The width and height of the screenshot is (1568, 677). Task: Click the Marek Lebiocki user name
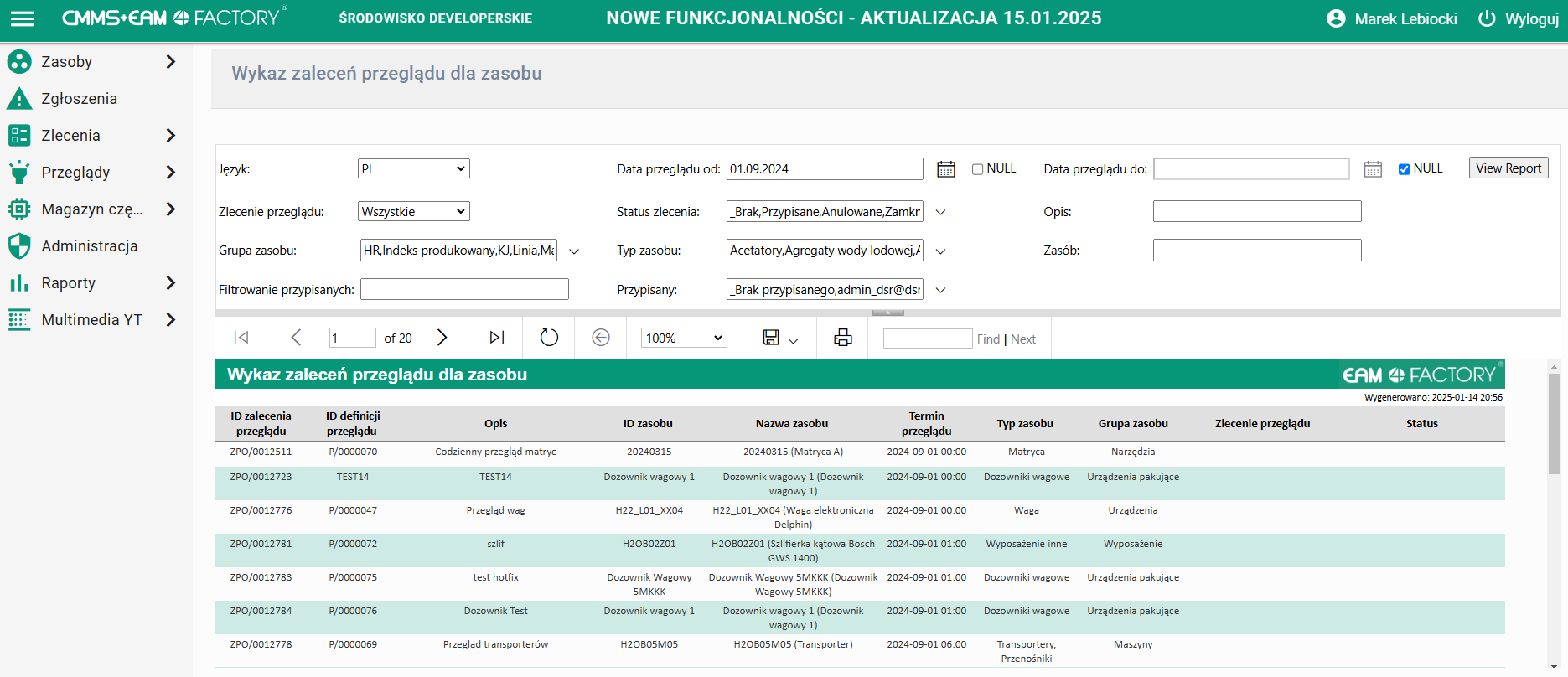tap(1405, 18)
